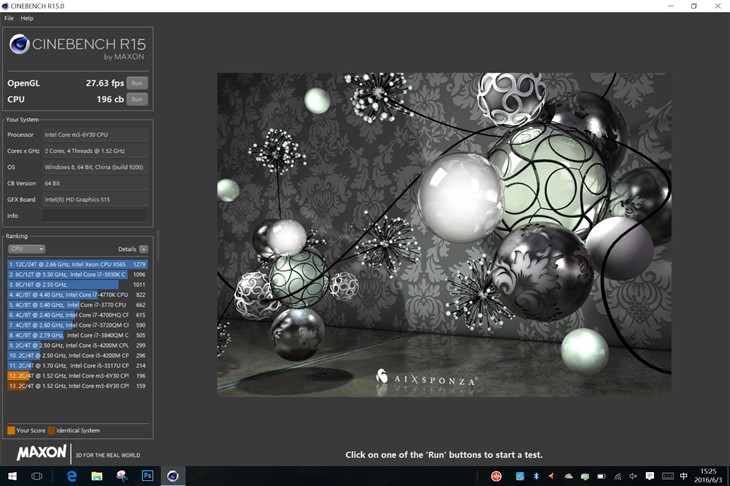The width and height of the screenshot is (730, 486).
Task: Switch the Chinese IME input indicator
Action: coord(683,476)
